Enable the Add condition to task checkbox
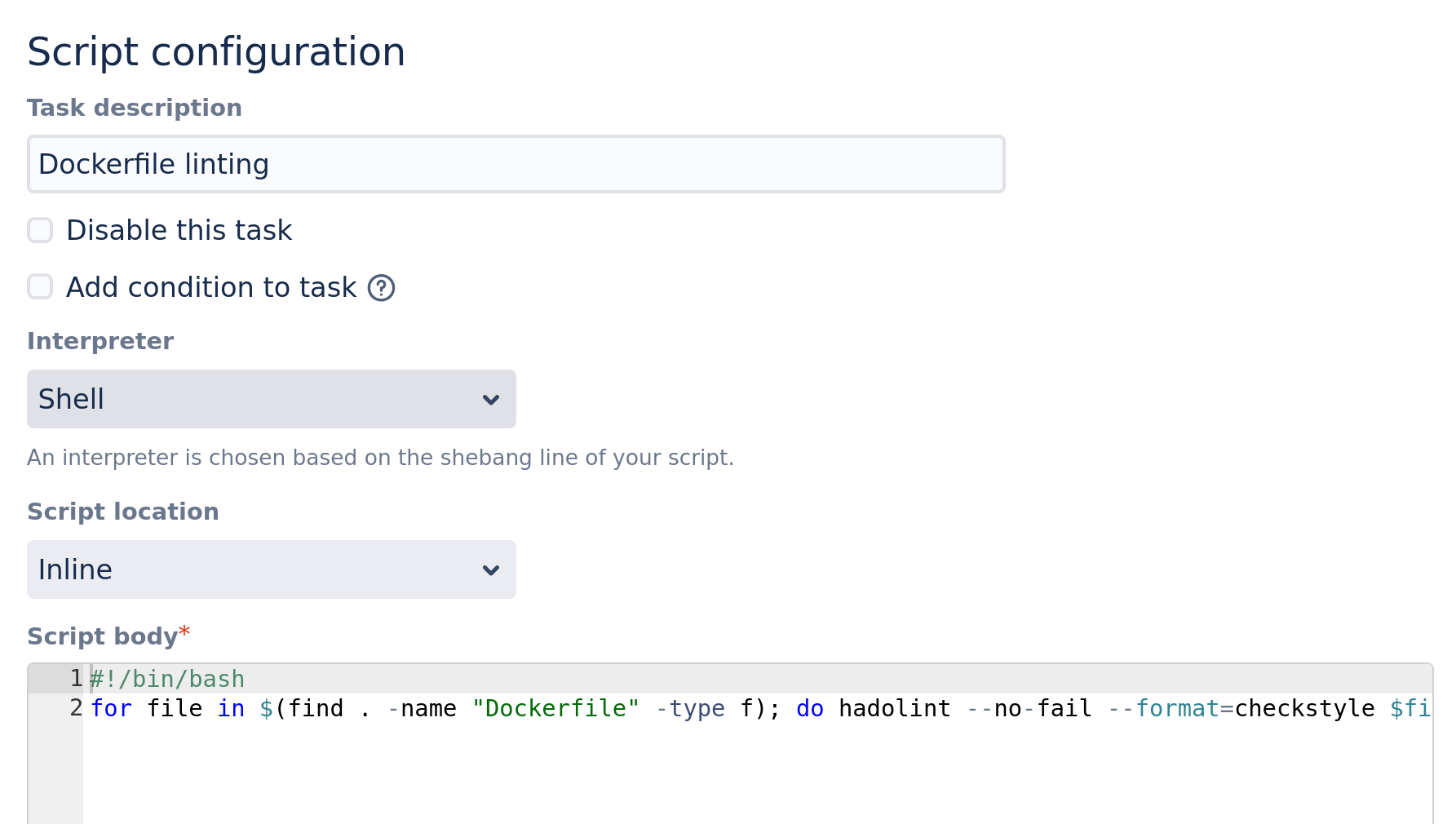The image size is (1456, 824). (x=40, y=287)
